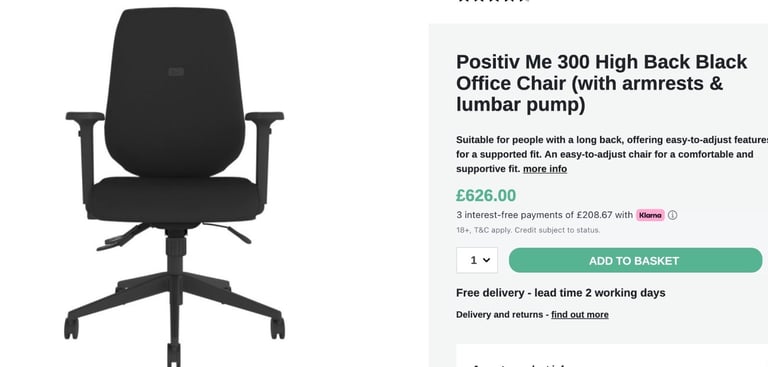Follow the 'find out more' delivery link
768x367 pixels.
point(580,315)
